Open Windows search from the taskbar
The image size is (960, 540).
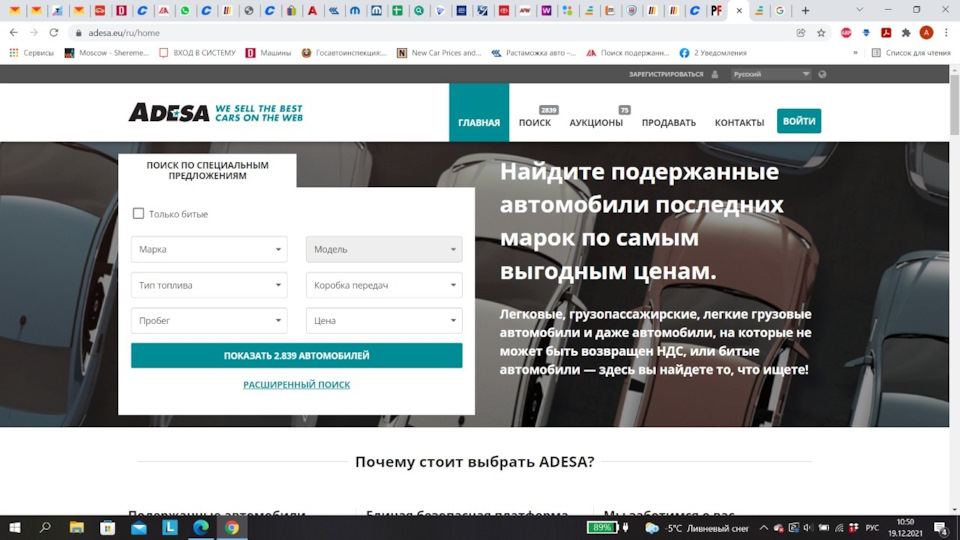point(45,527)
